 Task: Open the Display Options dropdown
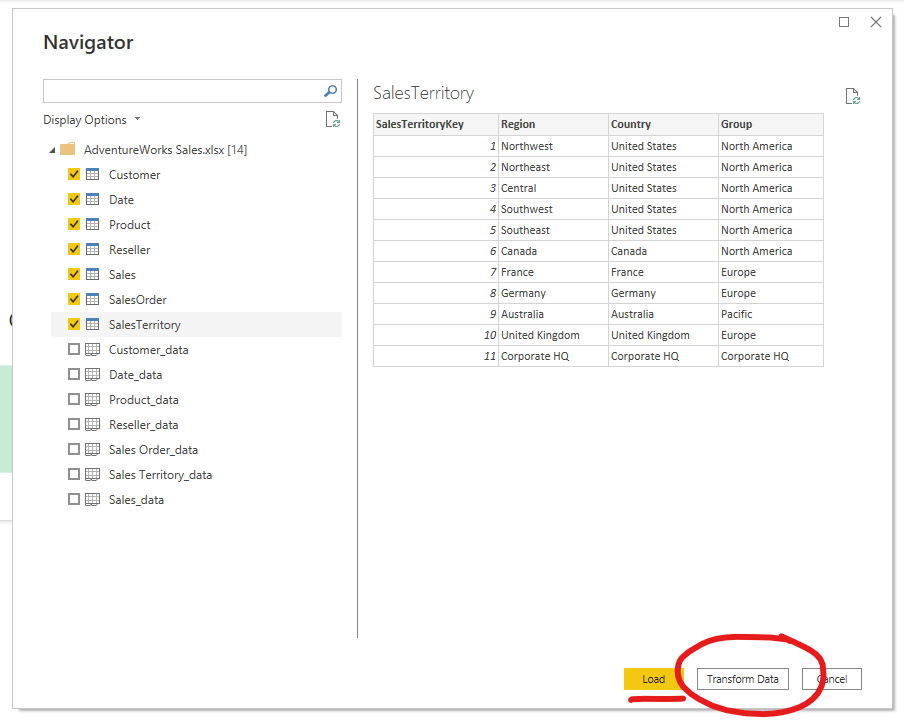point(91,120)
